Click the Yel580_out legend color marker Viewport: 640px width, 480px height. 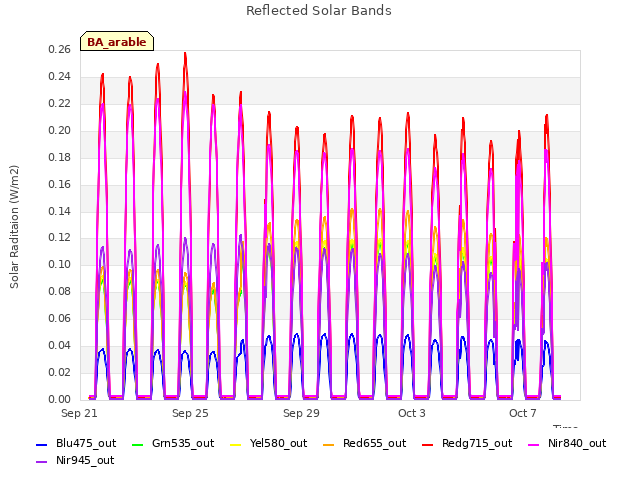[x=236, y=444]
